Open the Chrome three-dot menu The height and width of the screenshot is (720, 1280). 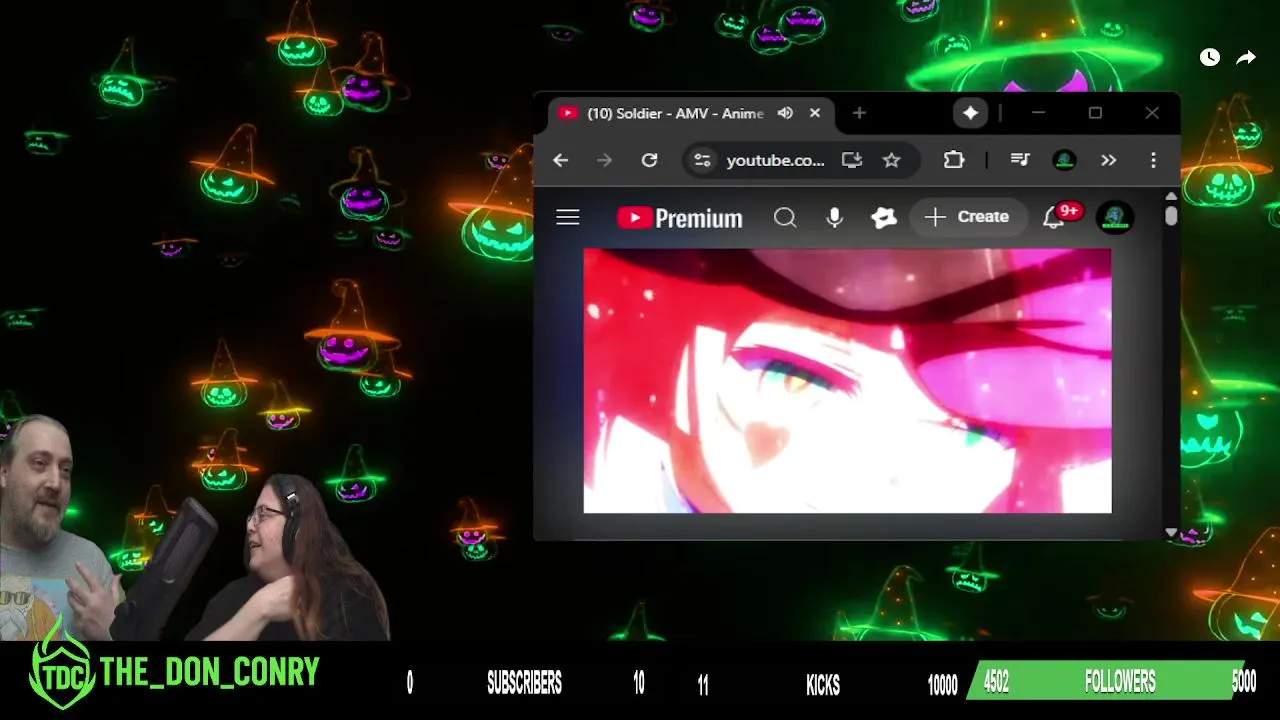1153,160
